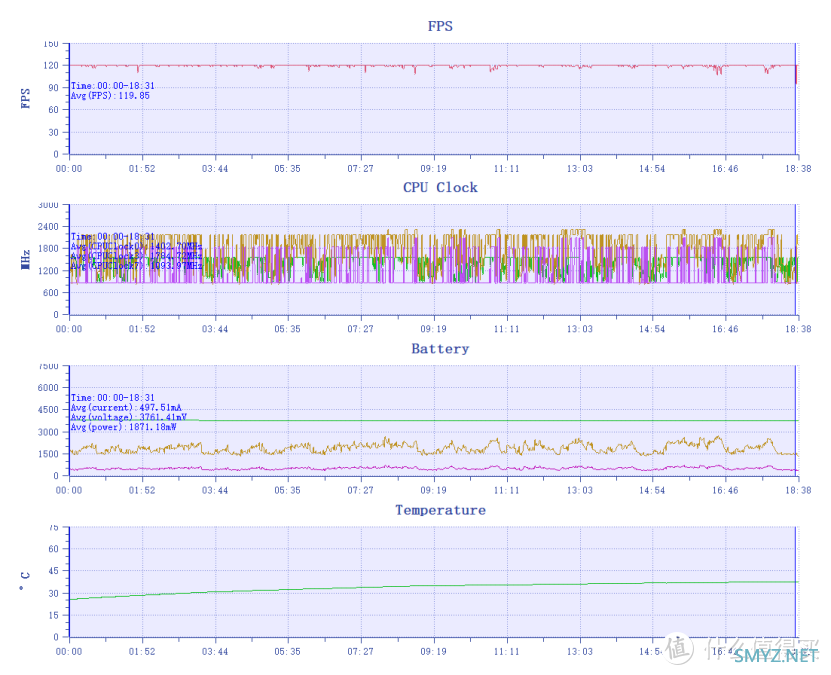
Task: Click the "1200" tick on CPU Clock axis
Action: point(48,271)
